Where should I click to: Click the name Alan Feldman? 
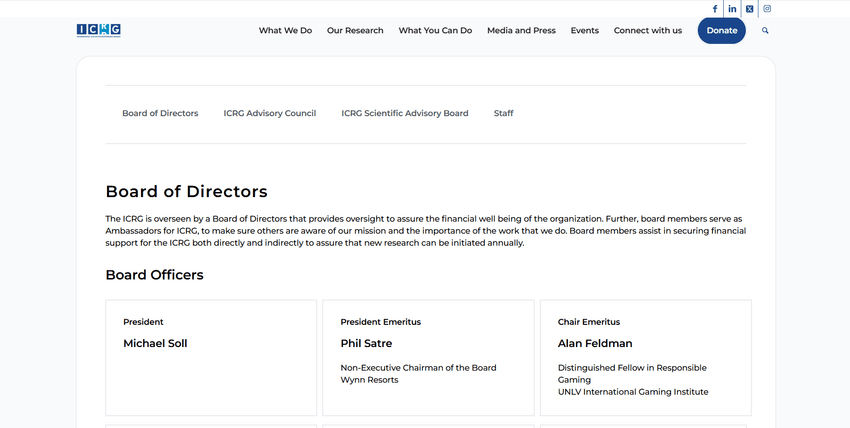(595, 343)
